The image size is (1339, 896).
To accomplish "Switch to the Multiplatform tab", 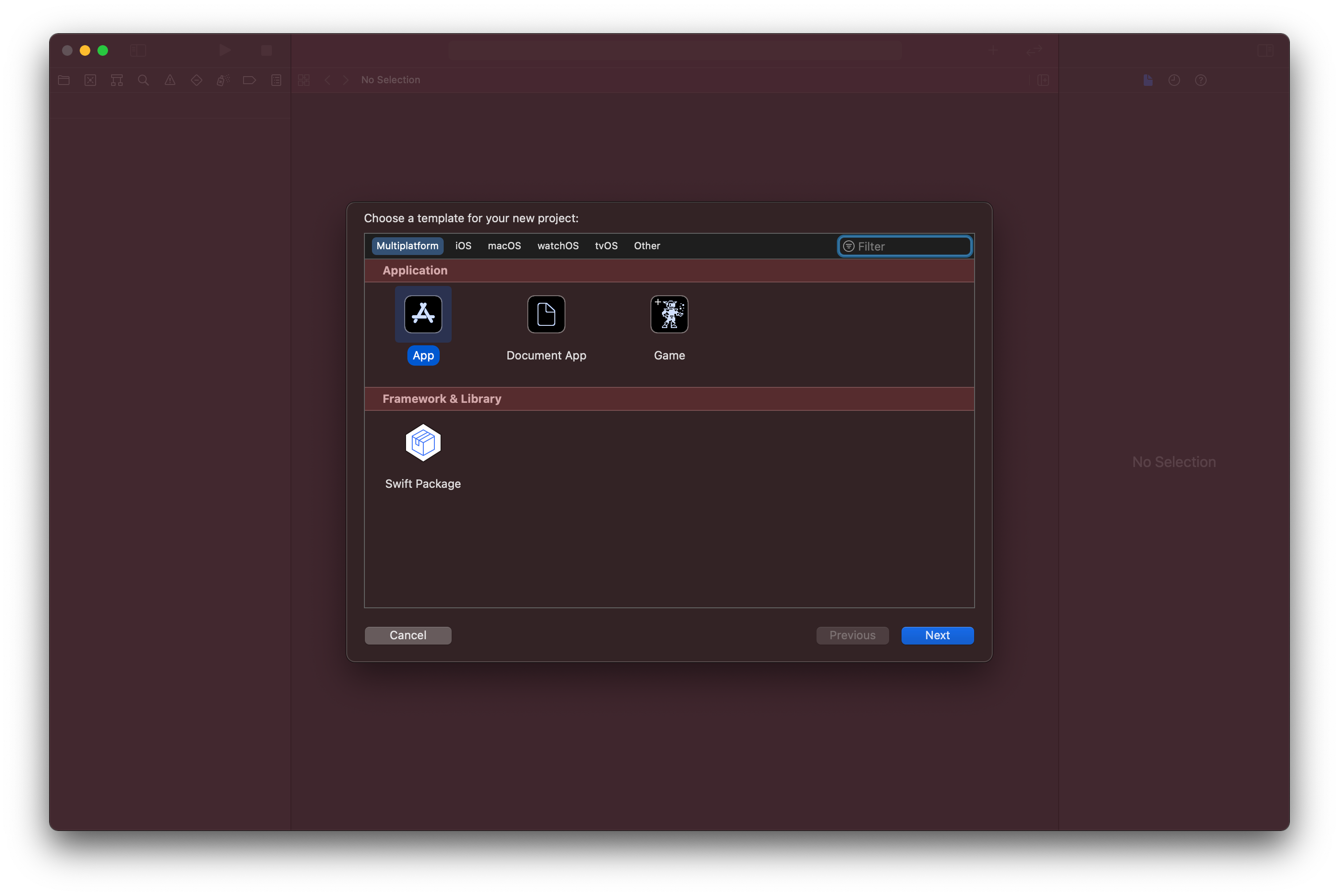I will point(407,246).
